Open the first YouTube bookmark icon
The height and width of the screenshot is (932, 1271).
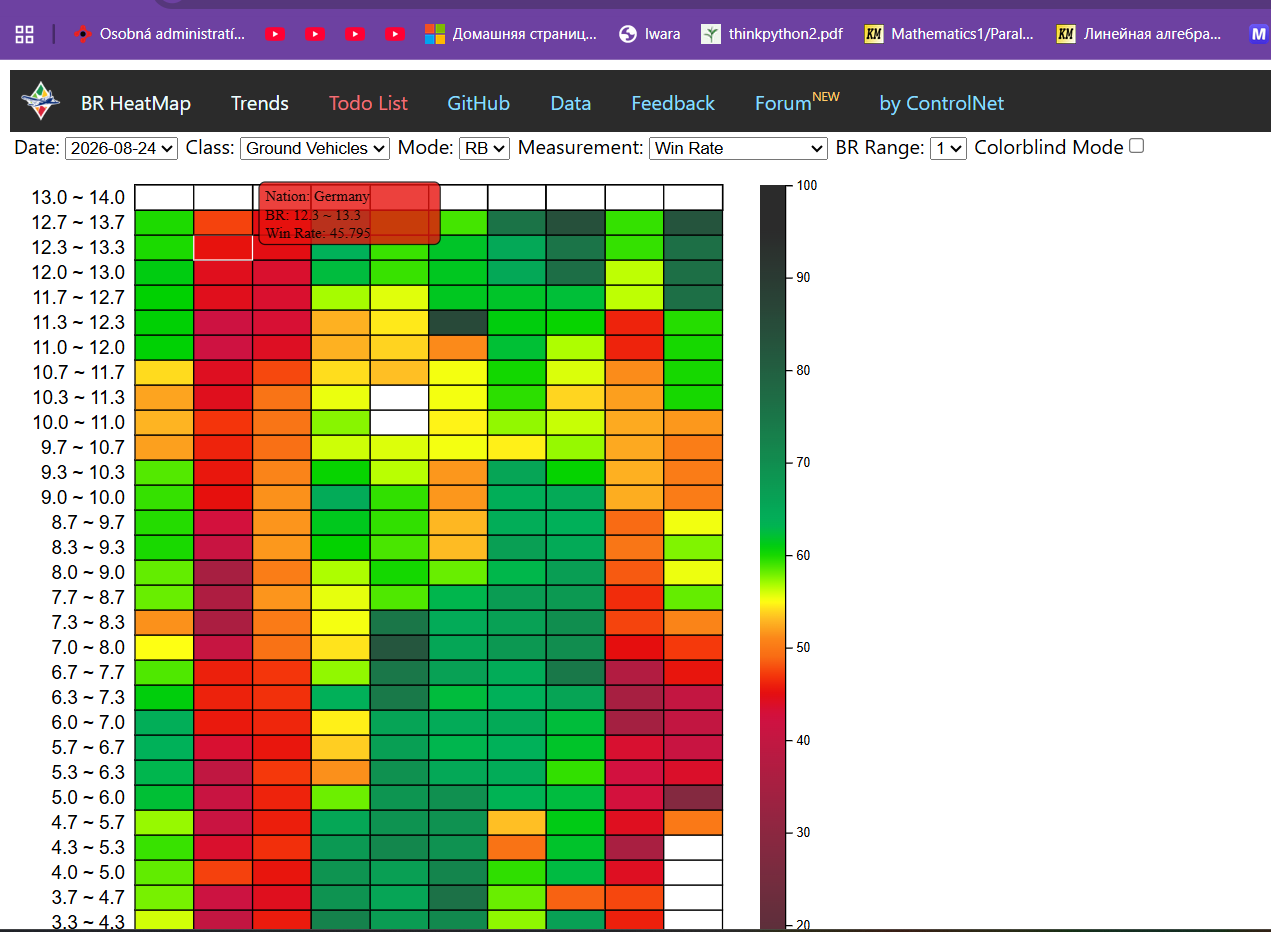point(276,34)
